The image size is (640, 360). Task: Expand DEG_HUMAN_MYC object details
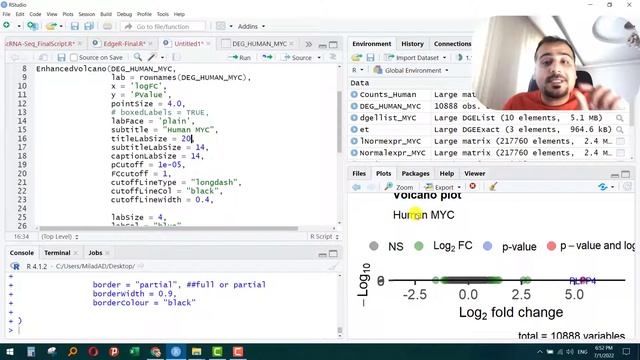tap(354, 106)
